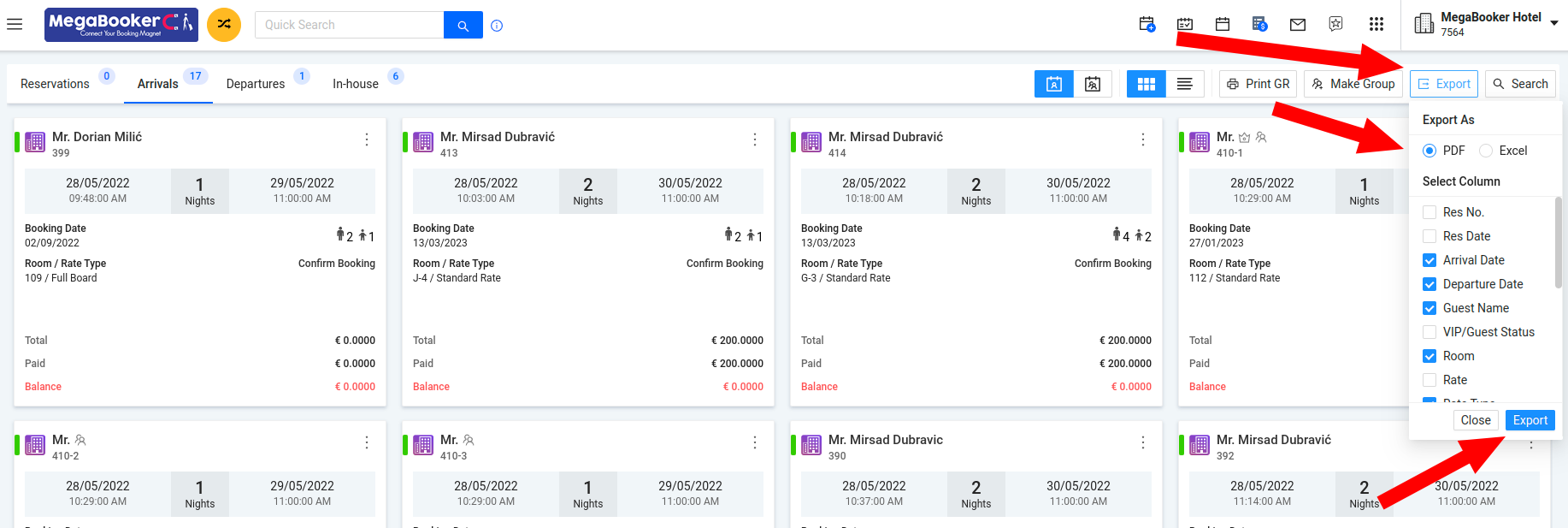Open options menu on reservation 414 card
1568x528 pixels.
point(1143,139)
